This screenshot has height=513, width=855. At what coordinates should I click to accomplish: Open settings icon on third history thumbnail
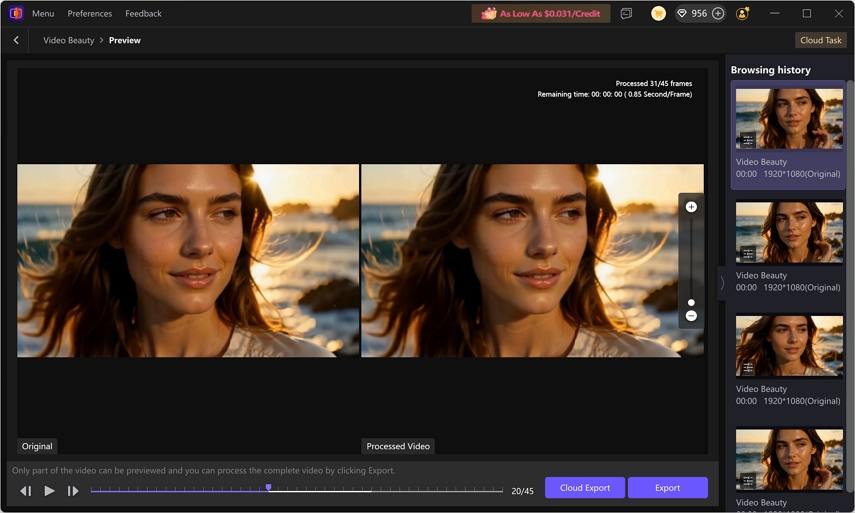click(x=748, y=367)
